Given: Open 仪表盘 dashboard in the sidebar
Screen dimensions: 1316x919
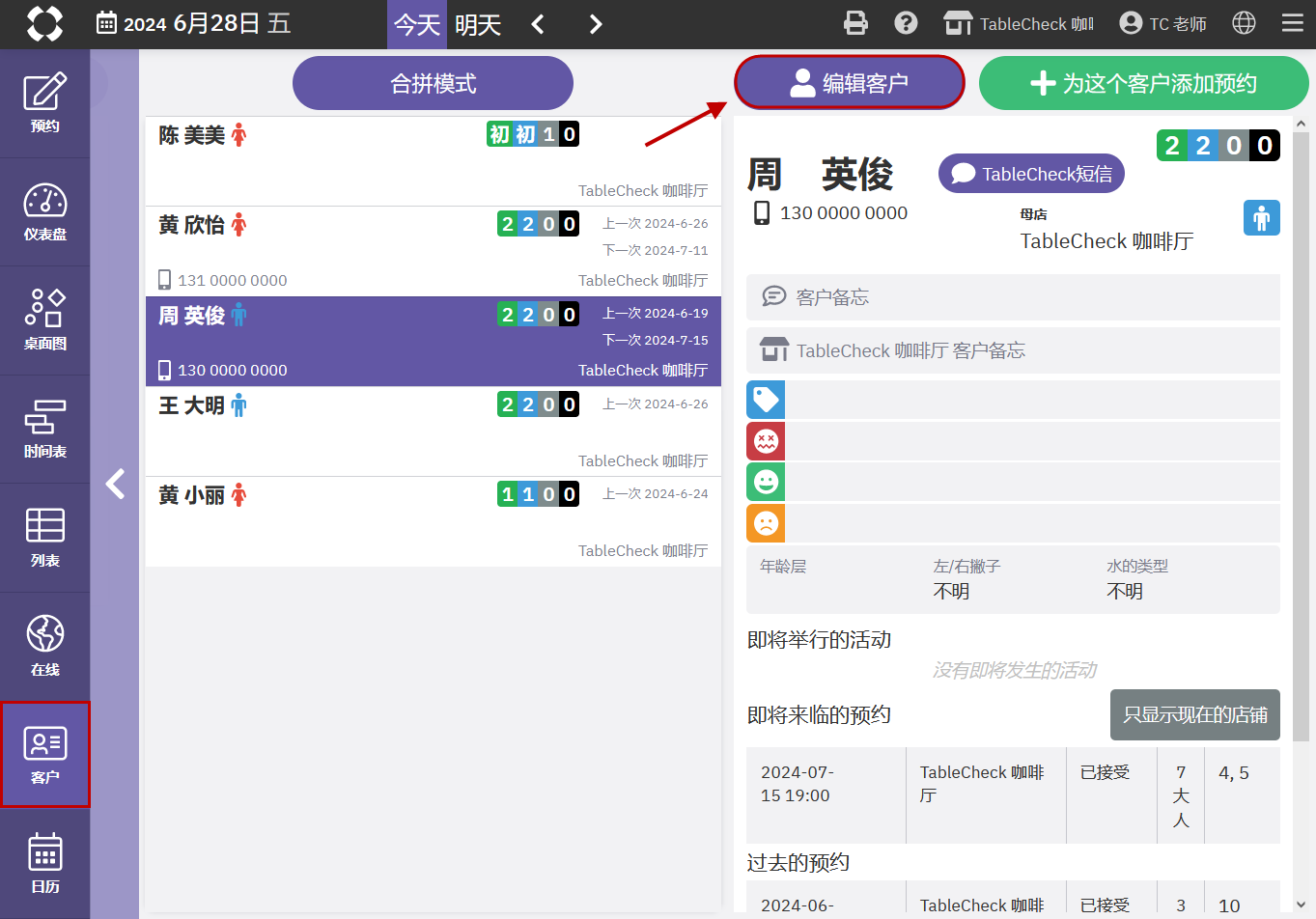Looking at the screenshot, I should (44, 212).
